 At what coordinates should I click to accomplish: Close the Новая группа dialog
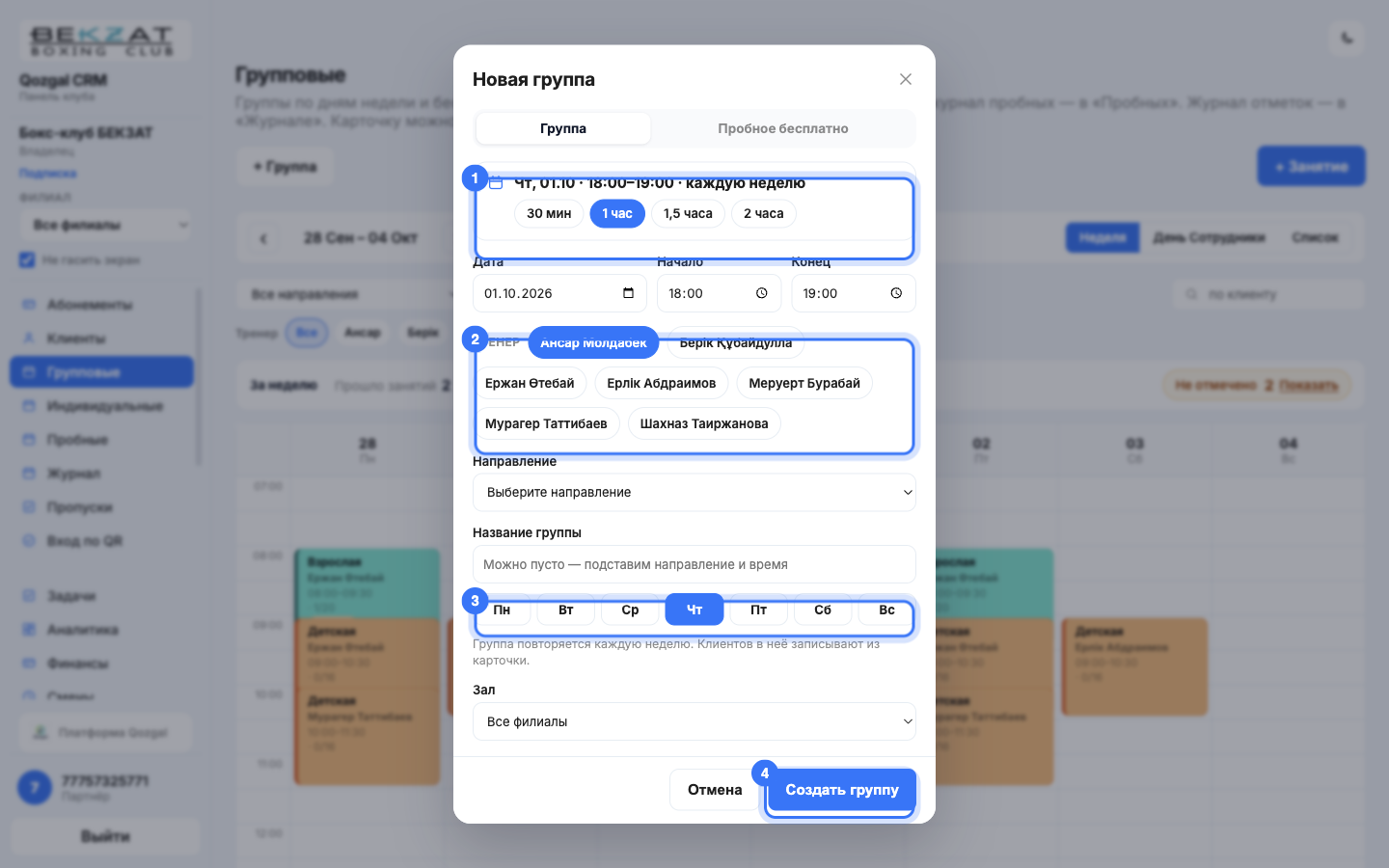(x=905, y=79)
